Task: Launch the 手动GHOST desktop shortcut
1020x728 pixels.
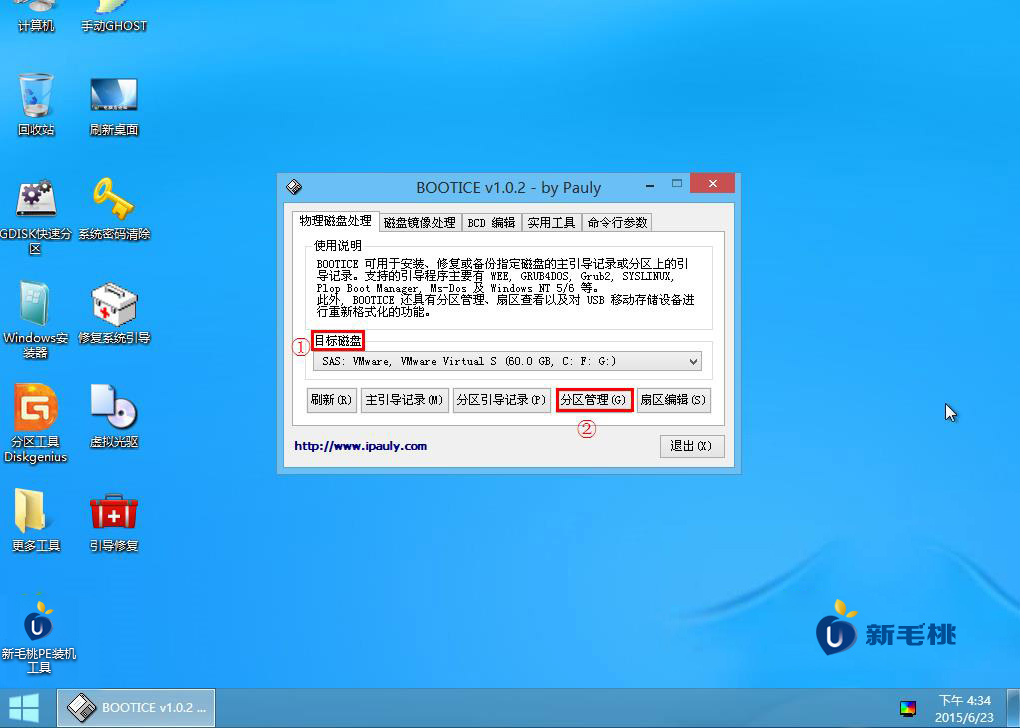Action: (114, 16)
